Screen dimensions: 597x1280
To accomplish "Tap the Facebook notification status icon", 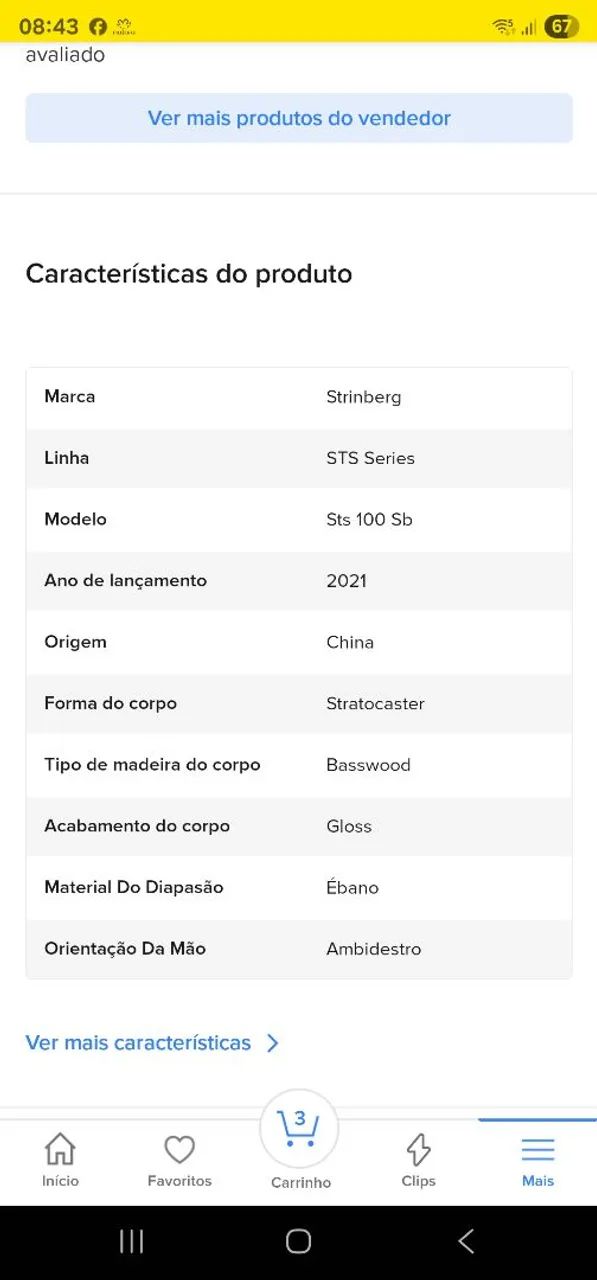I will pyautogui.click(x=97, y=27).
